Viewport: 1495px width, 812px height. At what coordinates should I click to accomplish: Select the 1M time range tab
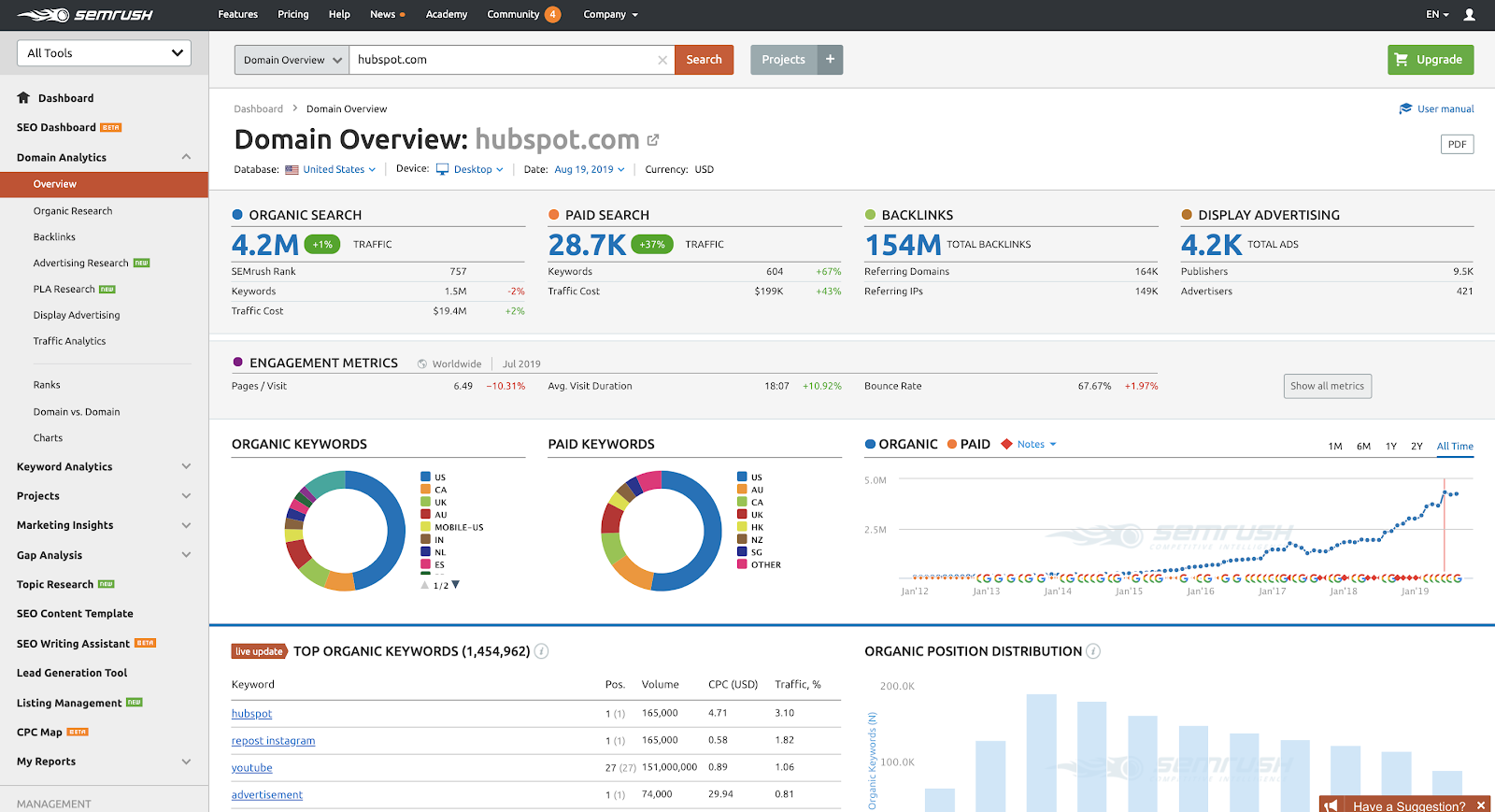[1335, 447]
